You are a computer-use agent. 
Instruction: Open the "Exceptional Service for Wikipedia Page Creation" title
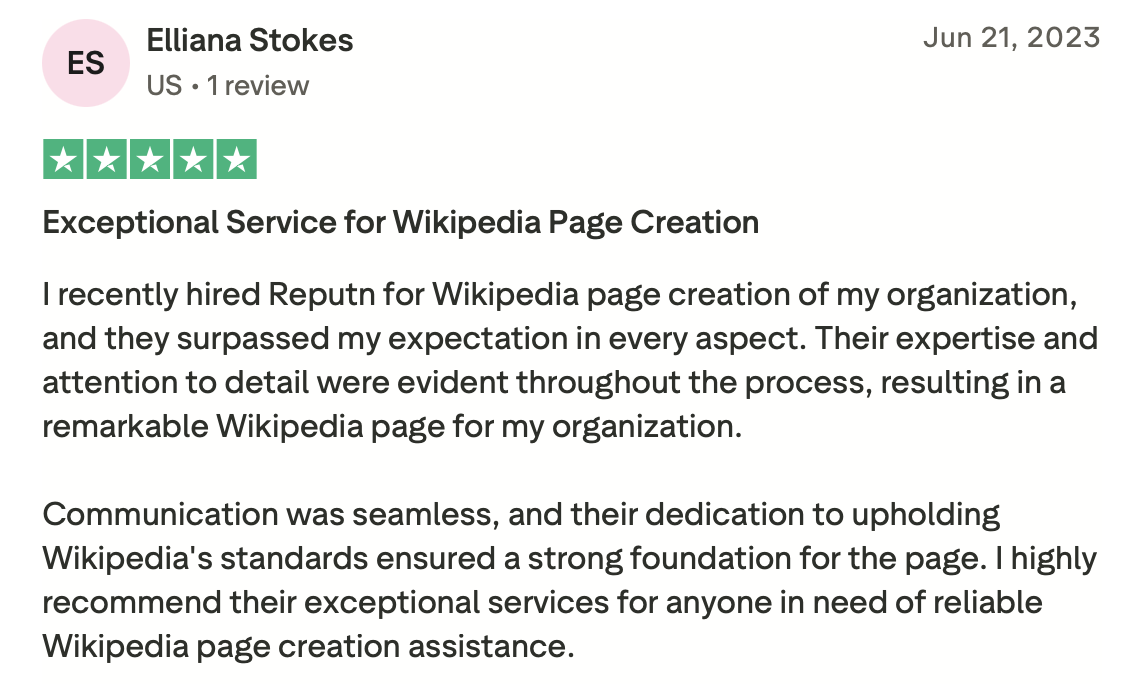tap(400, 222)
